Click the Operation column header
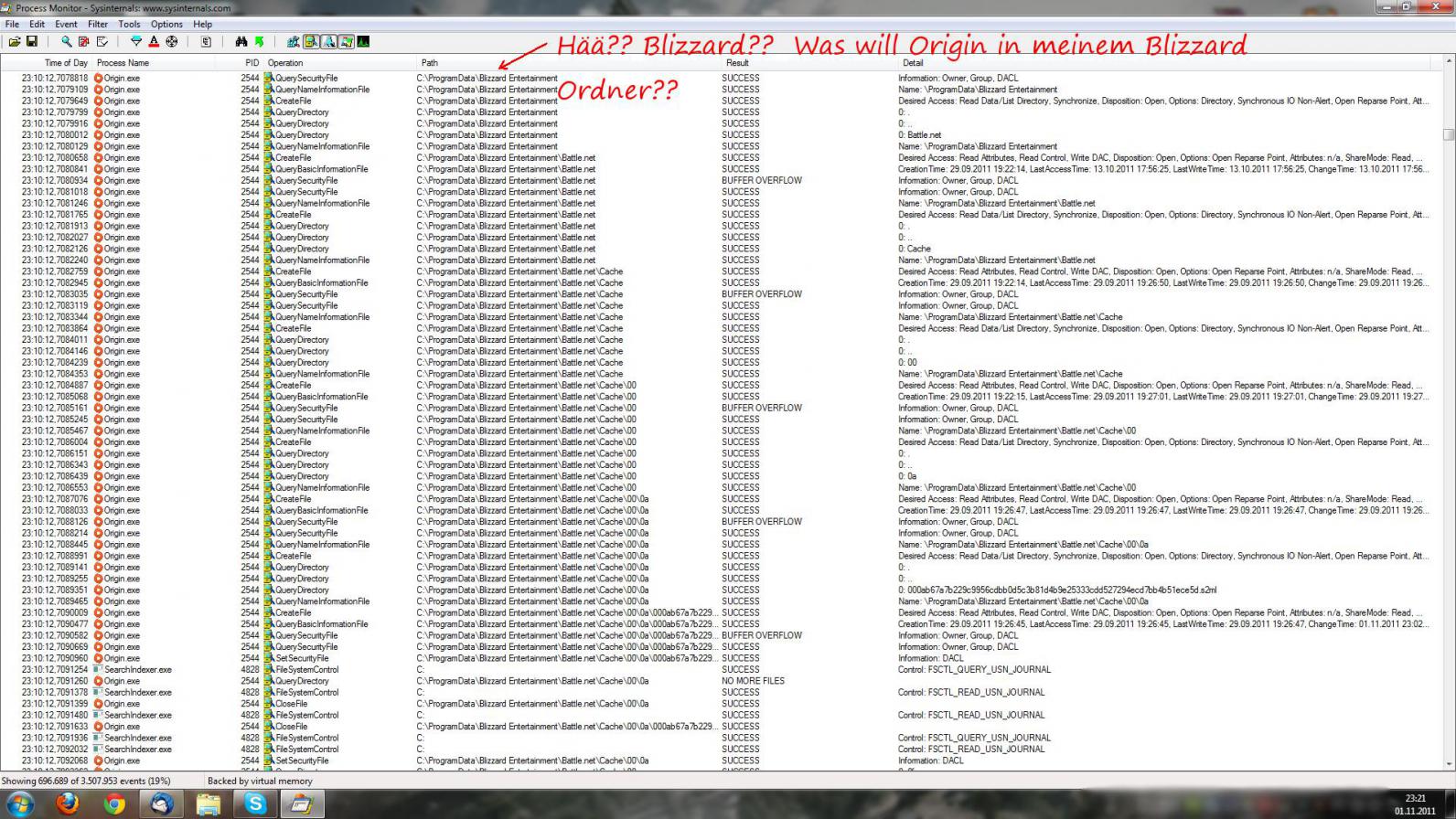Viewport: 1456px width, 819px height. 340,63
